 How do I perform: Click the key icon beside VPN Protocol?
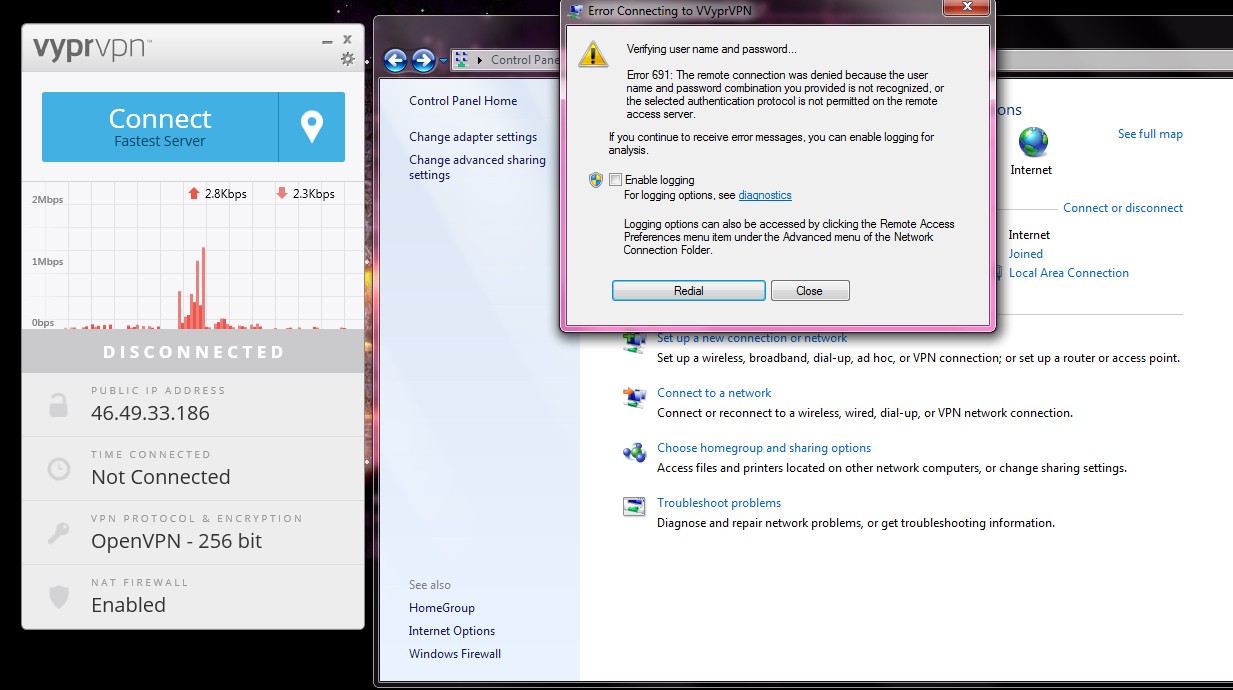[59, 533]
